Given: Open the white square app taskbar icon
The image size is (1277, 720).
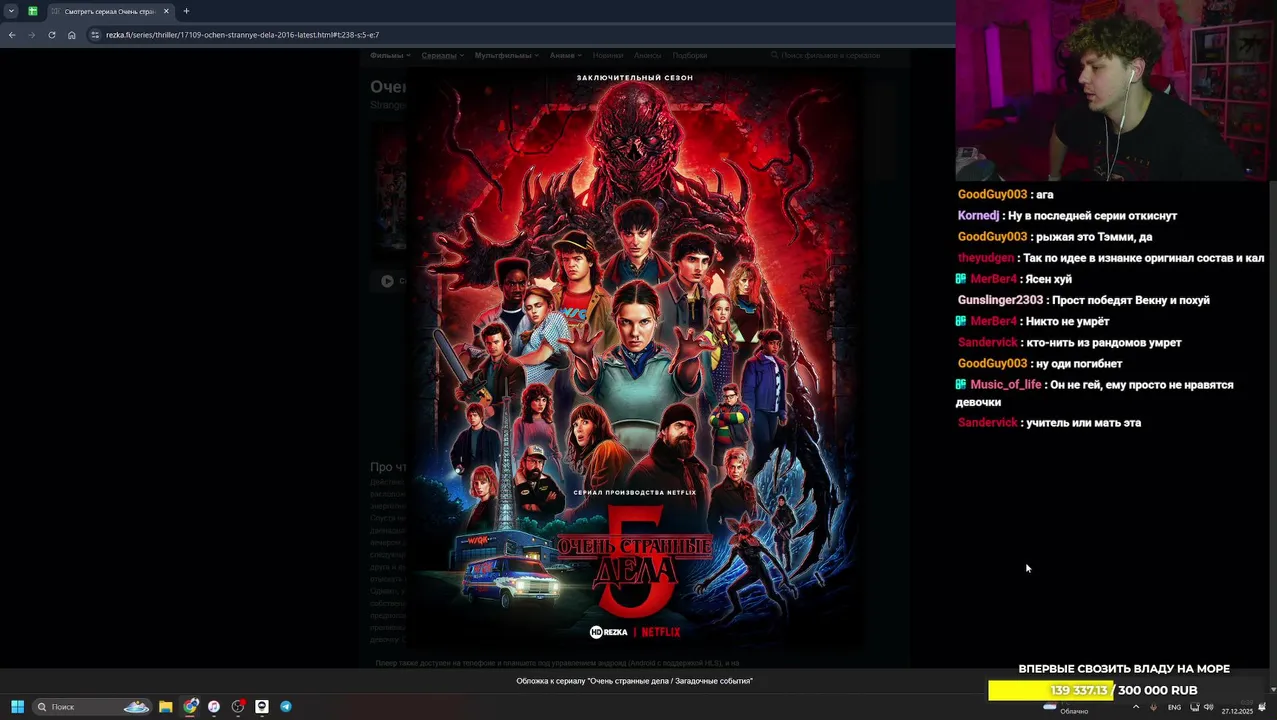Looking at the screenshot, I should point(262,707).
